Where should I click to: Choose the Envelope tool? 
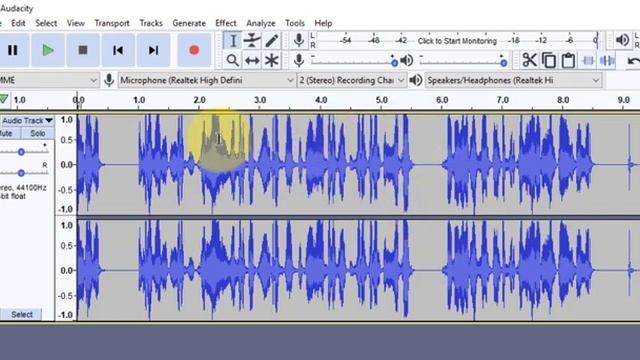click(252, 41)
